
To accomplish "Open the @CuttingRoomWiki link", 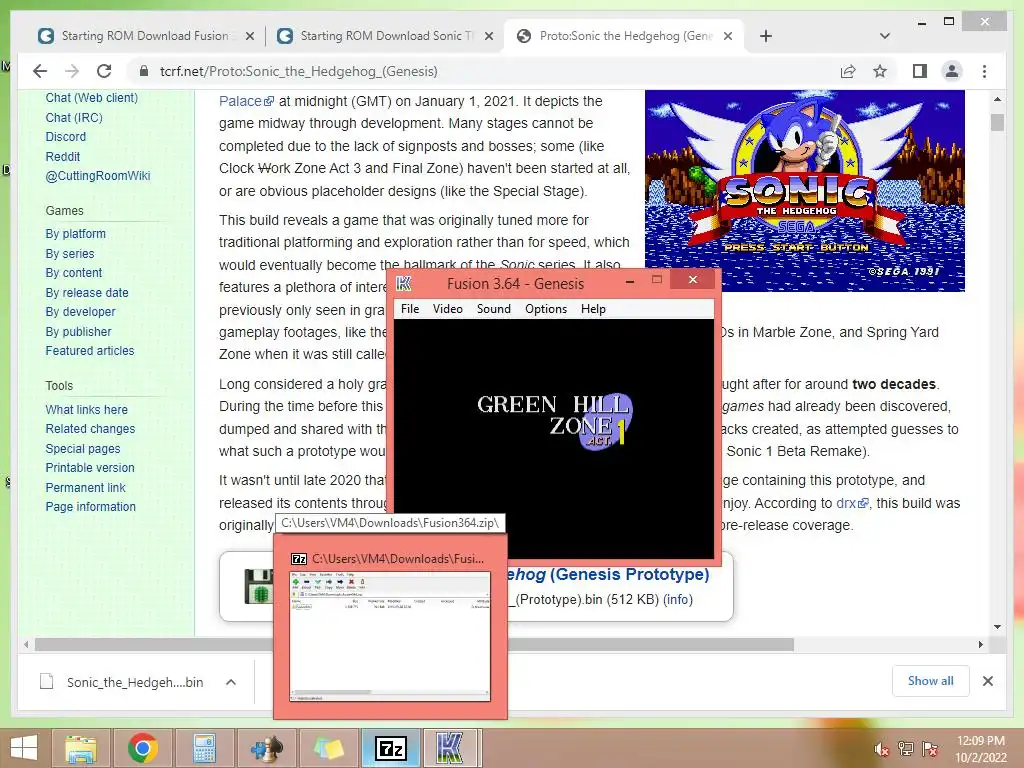I will click(98, 176).
